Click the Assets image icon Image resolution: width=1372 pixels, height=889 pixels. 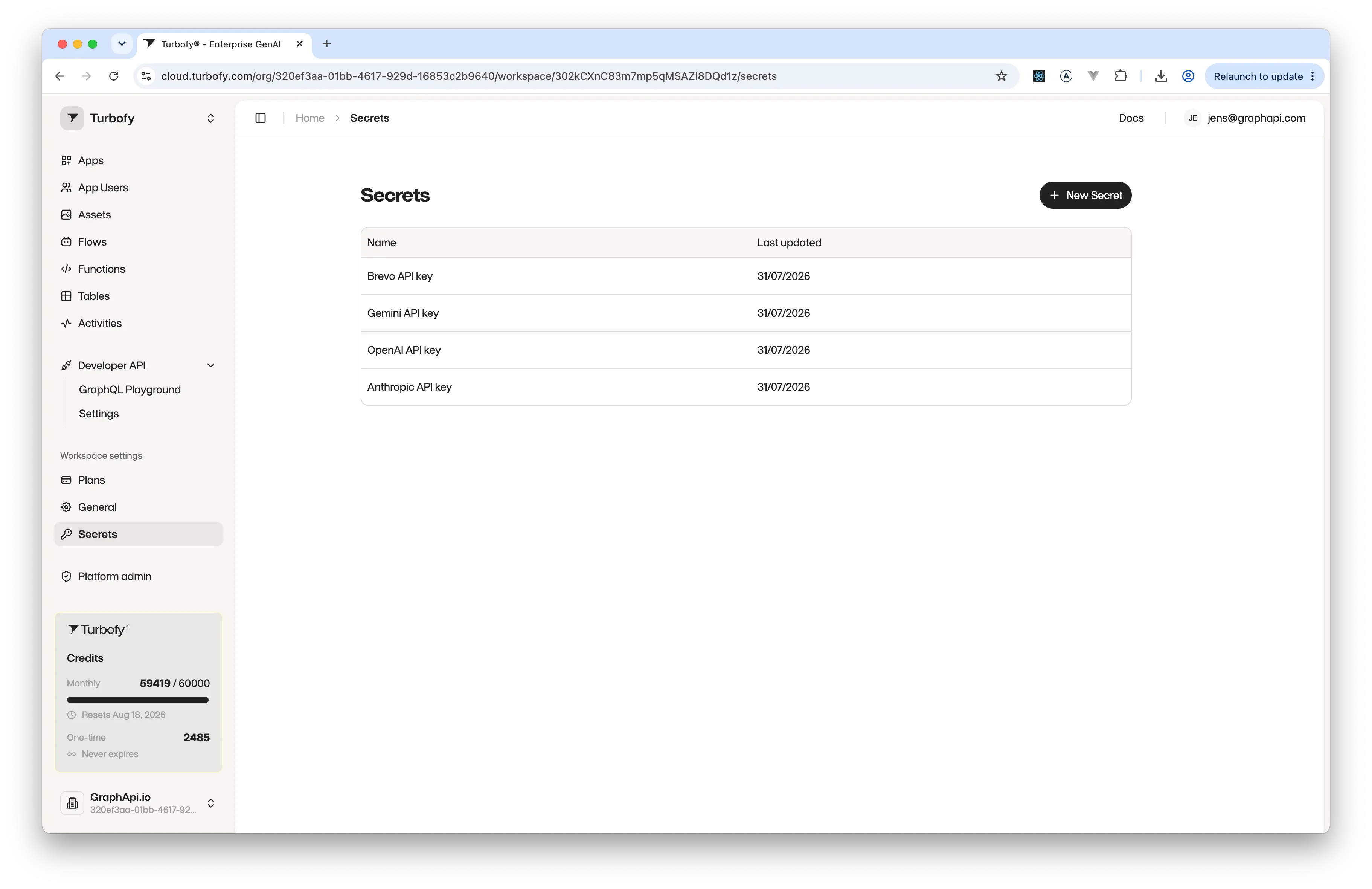tap(66, 215)
